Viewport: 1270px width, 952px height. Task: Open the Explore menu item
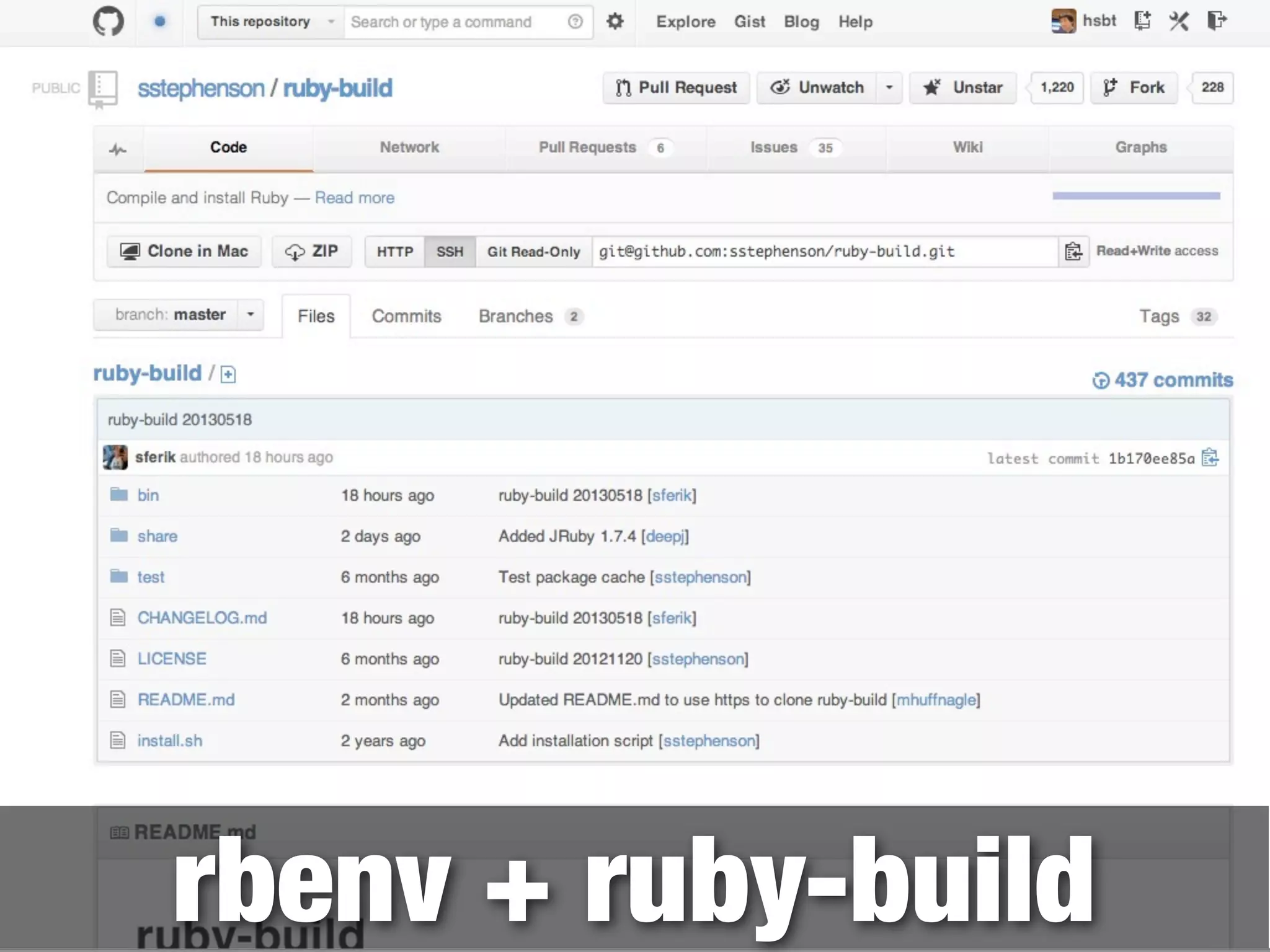click(x=686, y=22)
